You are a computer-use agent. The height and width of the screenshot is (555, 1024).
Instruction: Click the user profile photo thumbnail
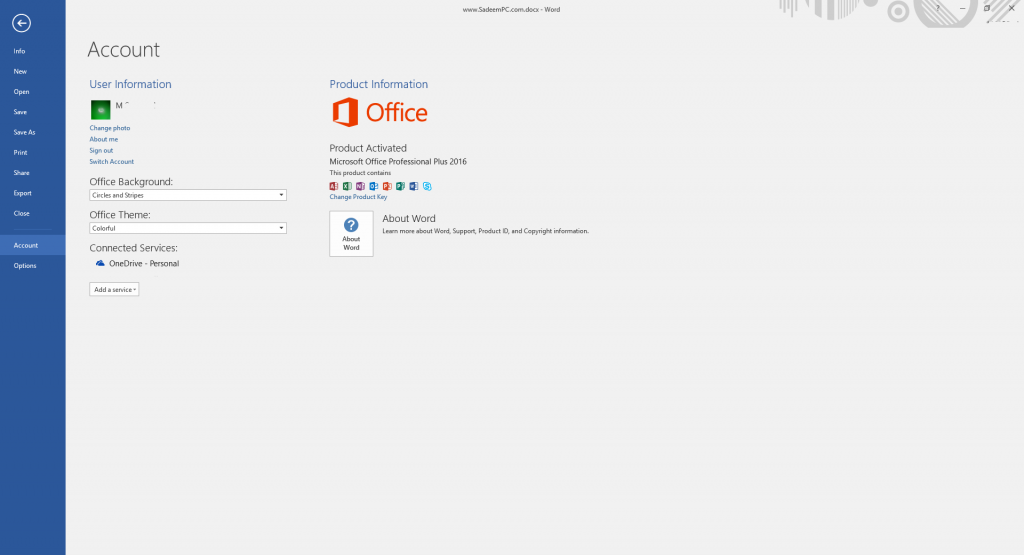point(101,110)
